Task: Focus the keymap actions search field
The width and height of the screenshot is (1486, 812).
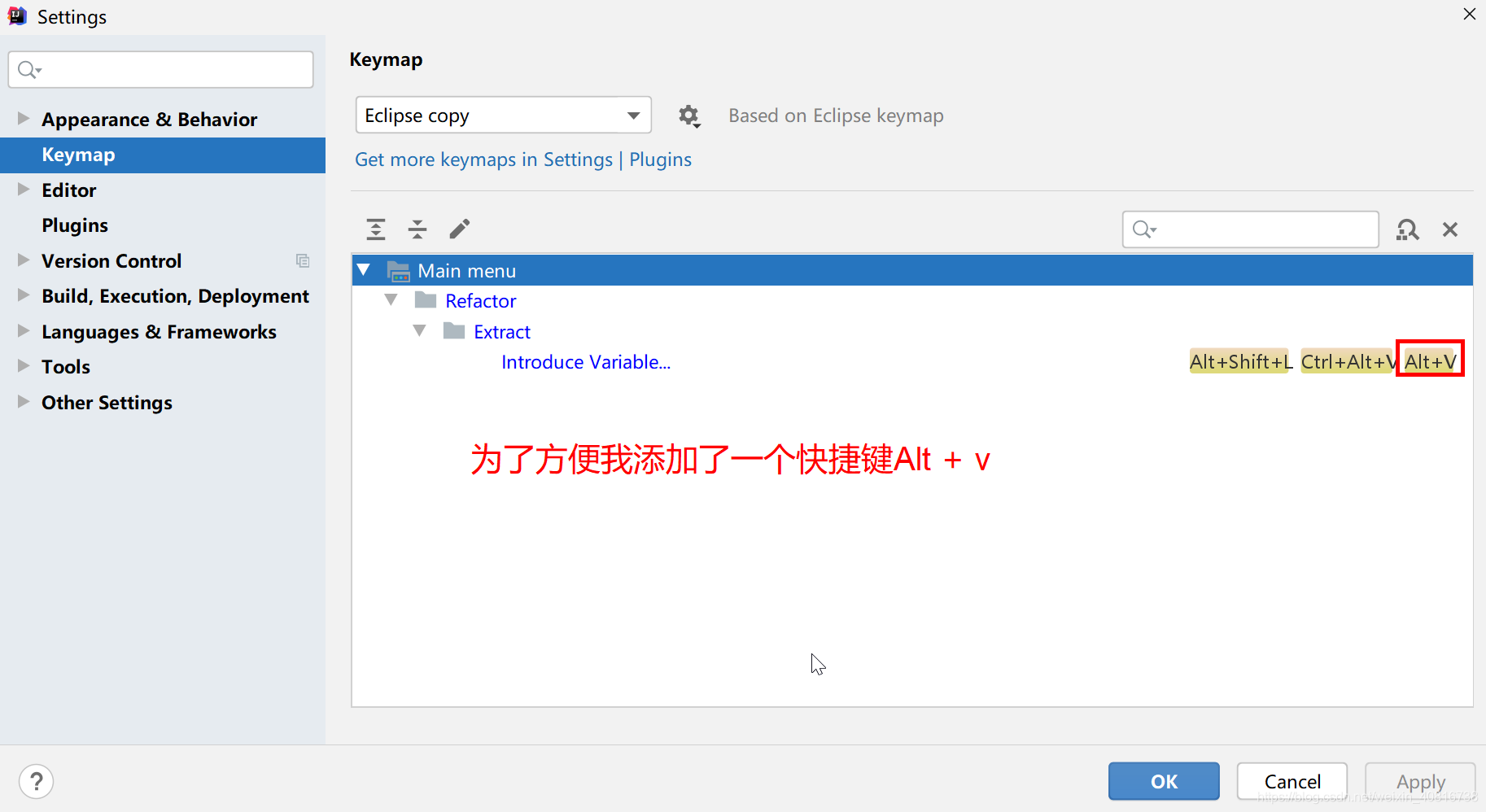Action: (x=1251, y=229)
